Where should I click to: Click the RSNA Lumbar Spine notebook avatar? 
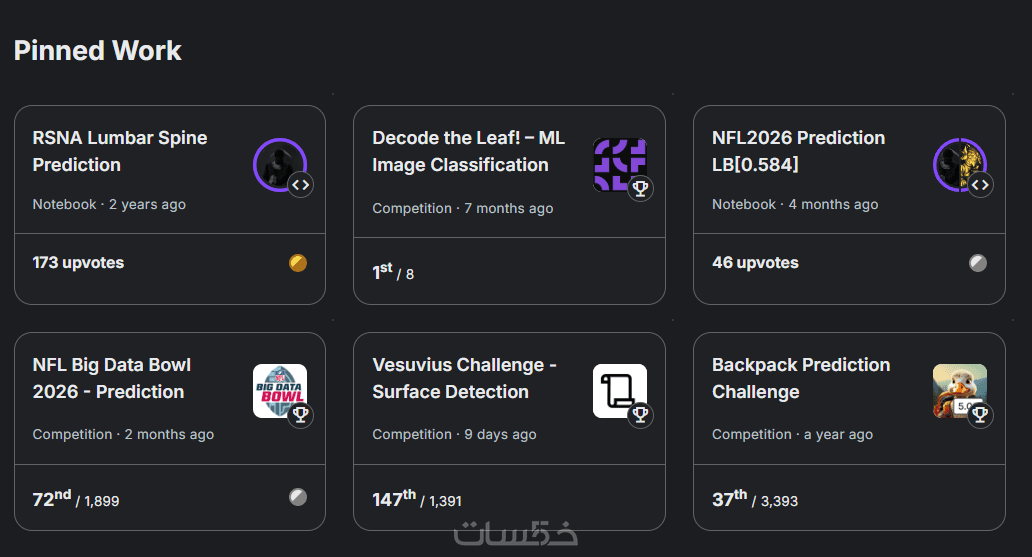coord(279,164)
